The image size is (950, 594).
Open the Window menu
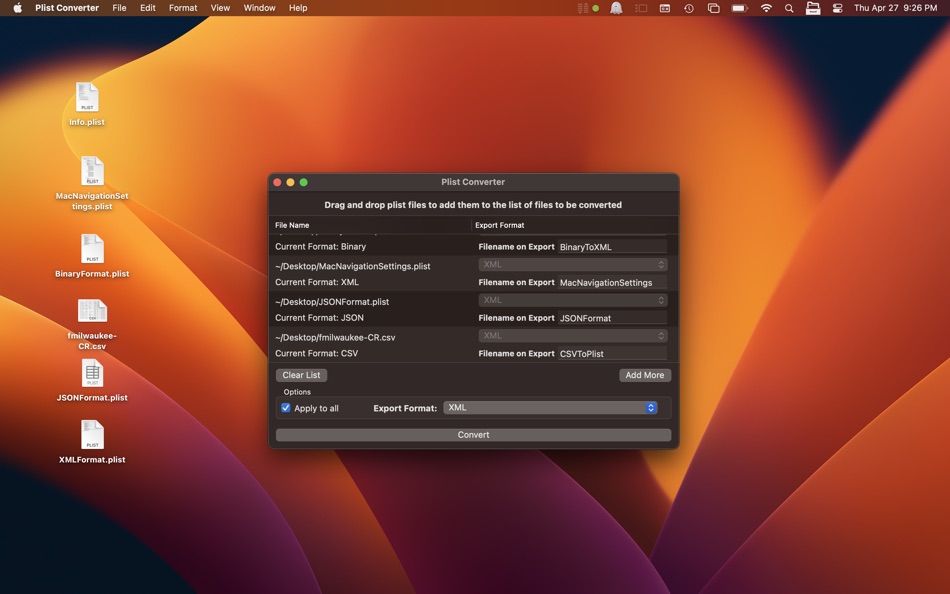click(259, 8)
